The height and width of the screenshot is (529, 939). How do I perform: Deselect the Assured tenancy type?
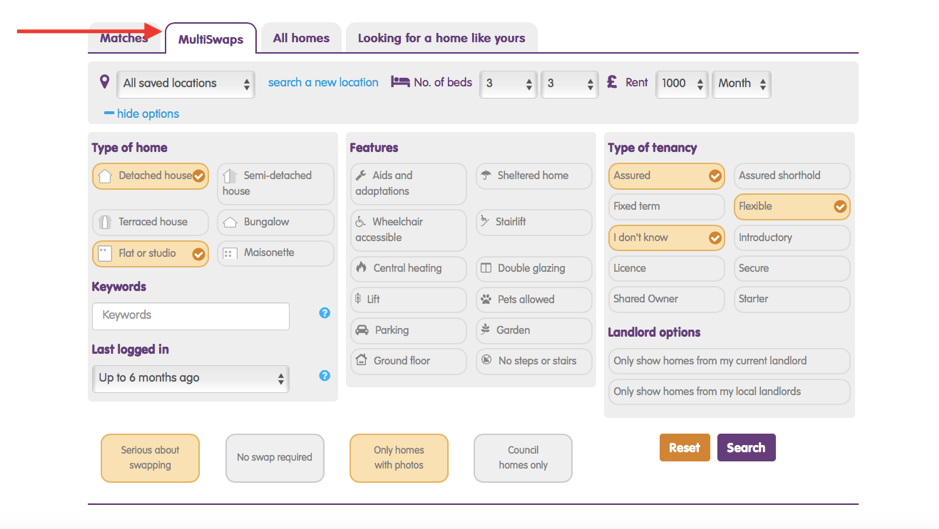coord(666,176)
